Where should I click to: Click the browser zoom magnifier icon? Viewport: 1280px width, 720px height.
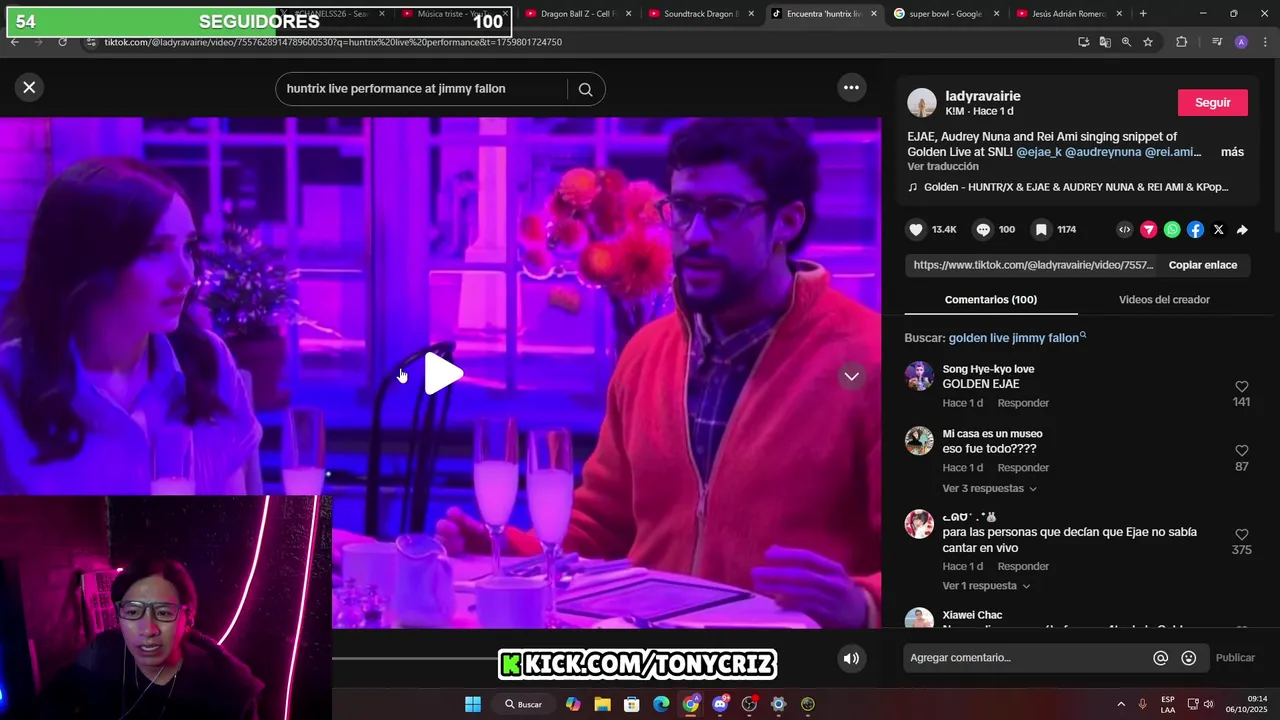(1126, 42)
